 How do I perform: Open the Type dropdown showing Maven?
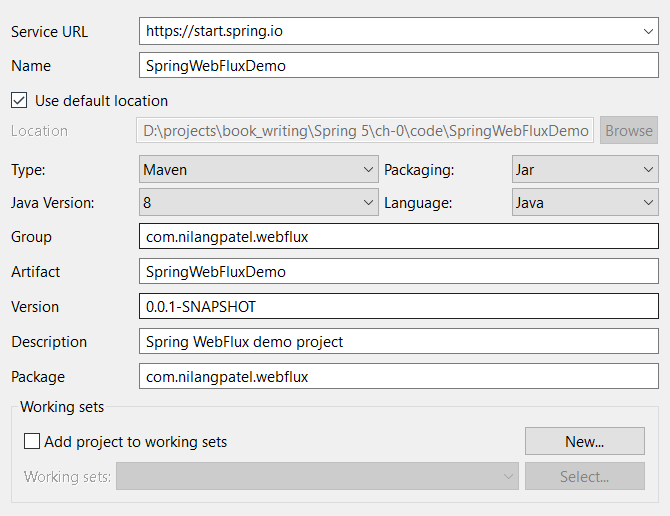(258, 170)
